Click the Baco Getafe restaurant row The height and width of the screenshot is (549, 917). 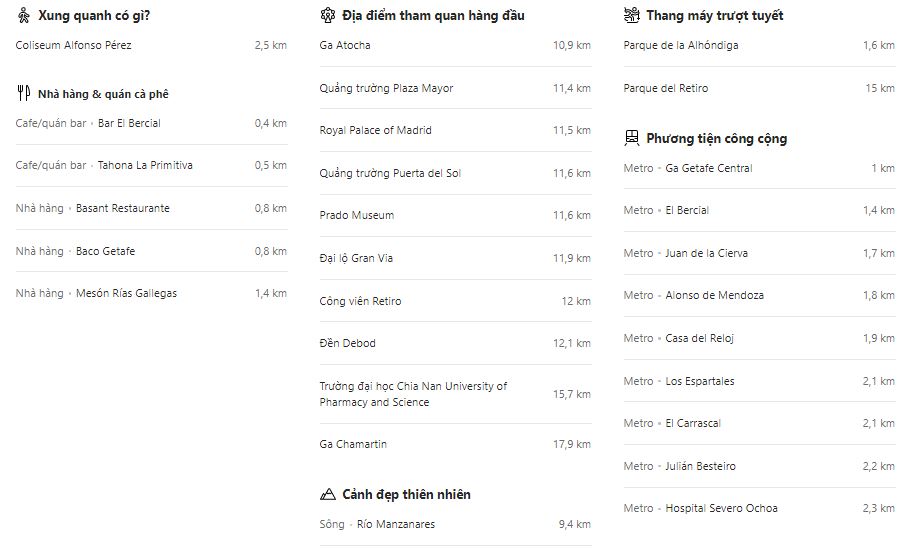pyautogui.click(x=105, y=251)
